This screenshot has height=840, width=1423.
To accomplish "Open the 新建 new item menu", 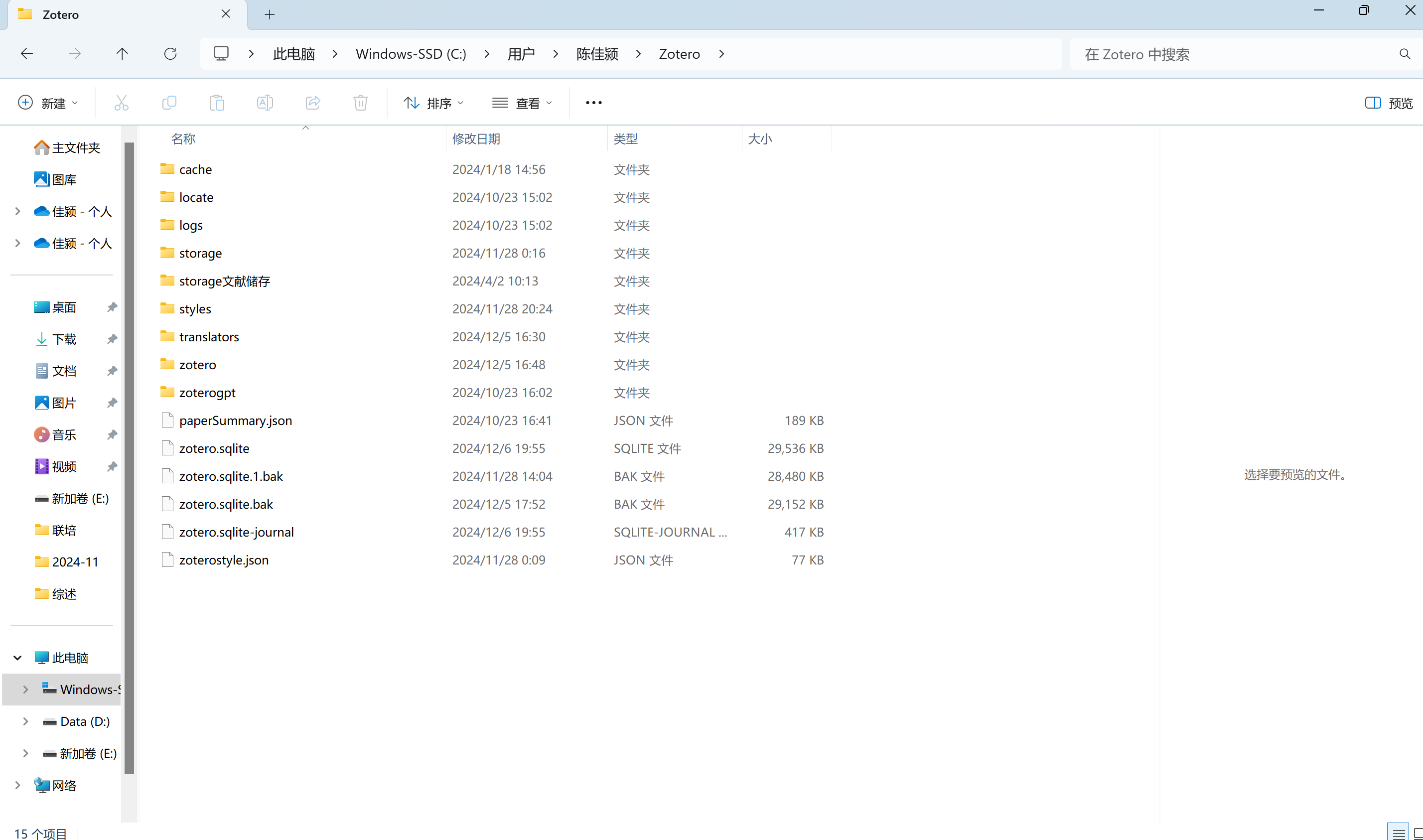I will (x=48, y=103).
